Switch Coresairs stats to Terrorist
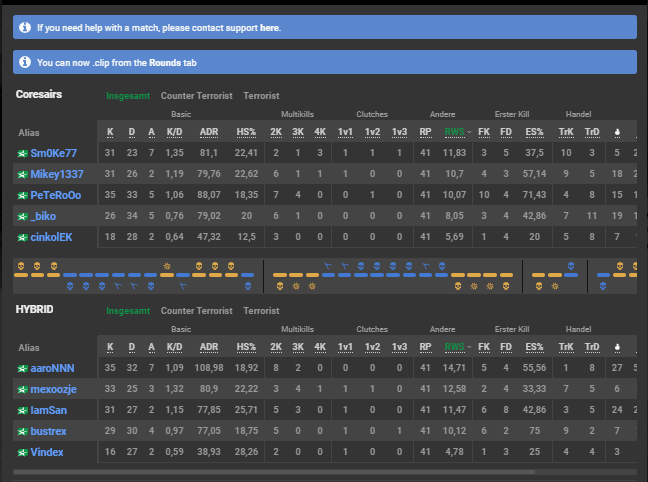This screenshot has width=648, height=482. coord(261,95)
